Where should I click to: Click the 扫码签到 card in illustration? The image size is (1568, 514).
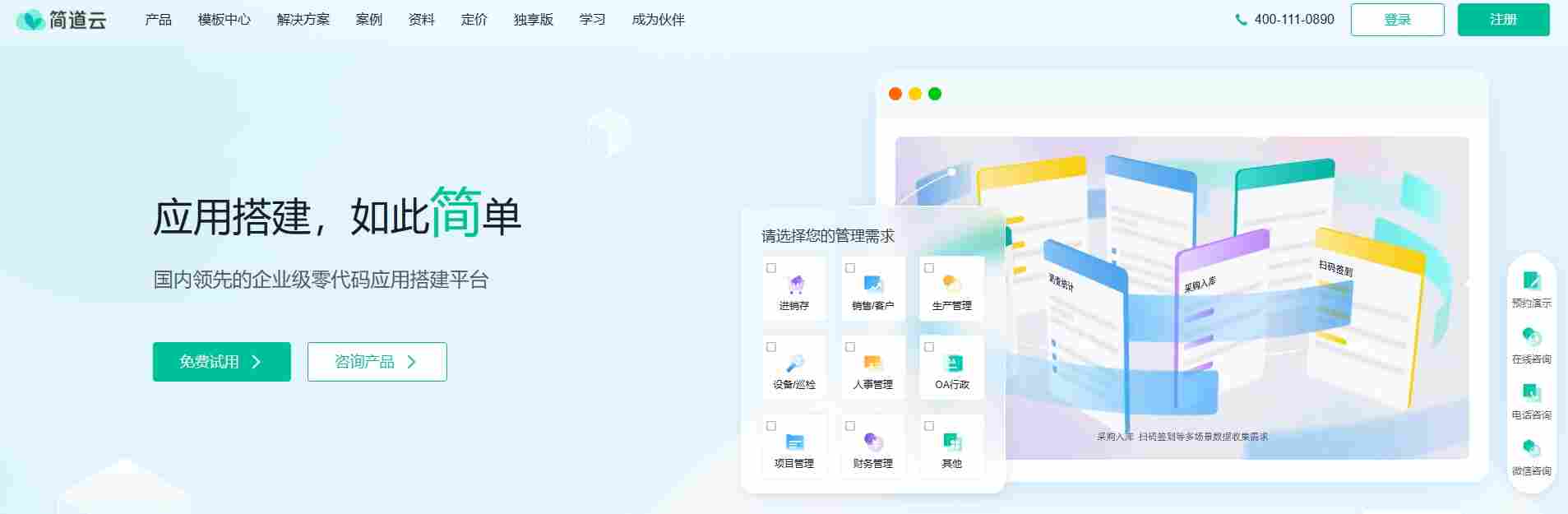point(1365,317)
